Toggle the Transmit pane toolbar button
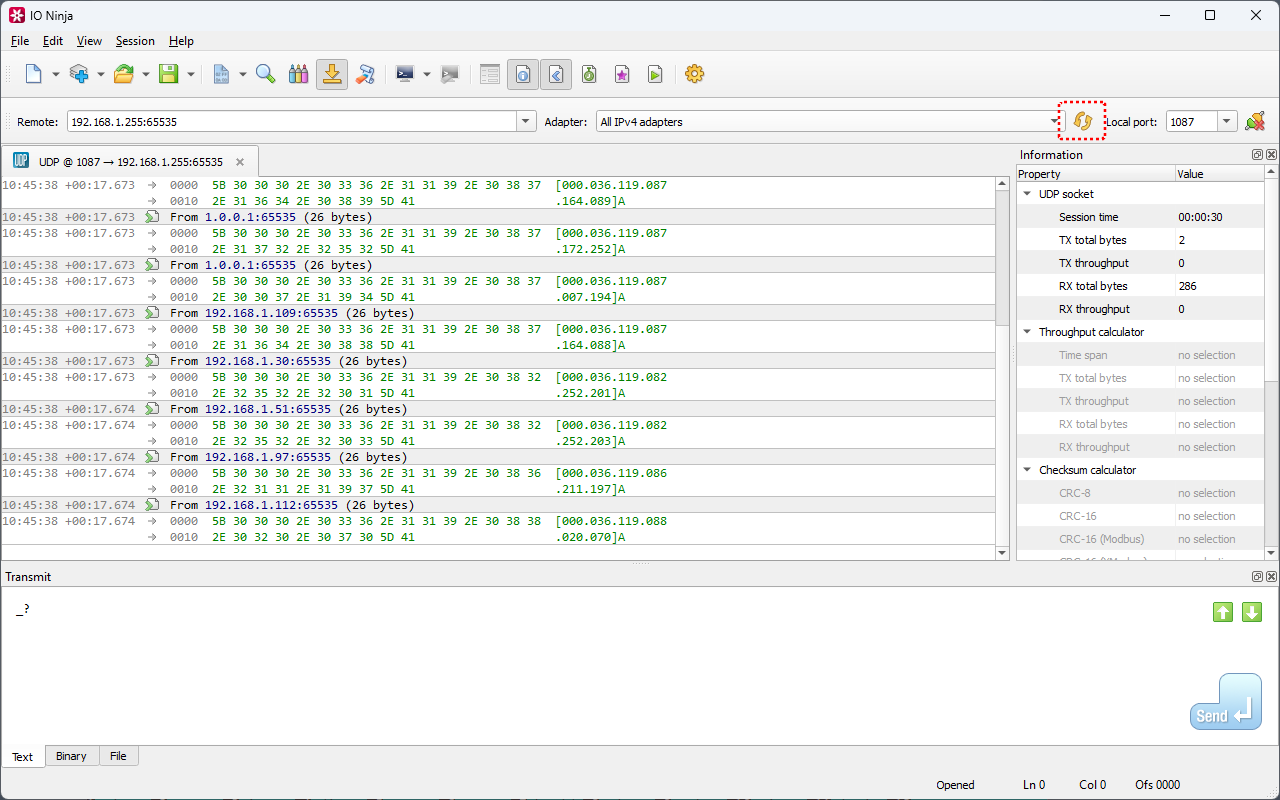The height and width of the screenshot is (800, 1280). click(556, 74)
